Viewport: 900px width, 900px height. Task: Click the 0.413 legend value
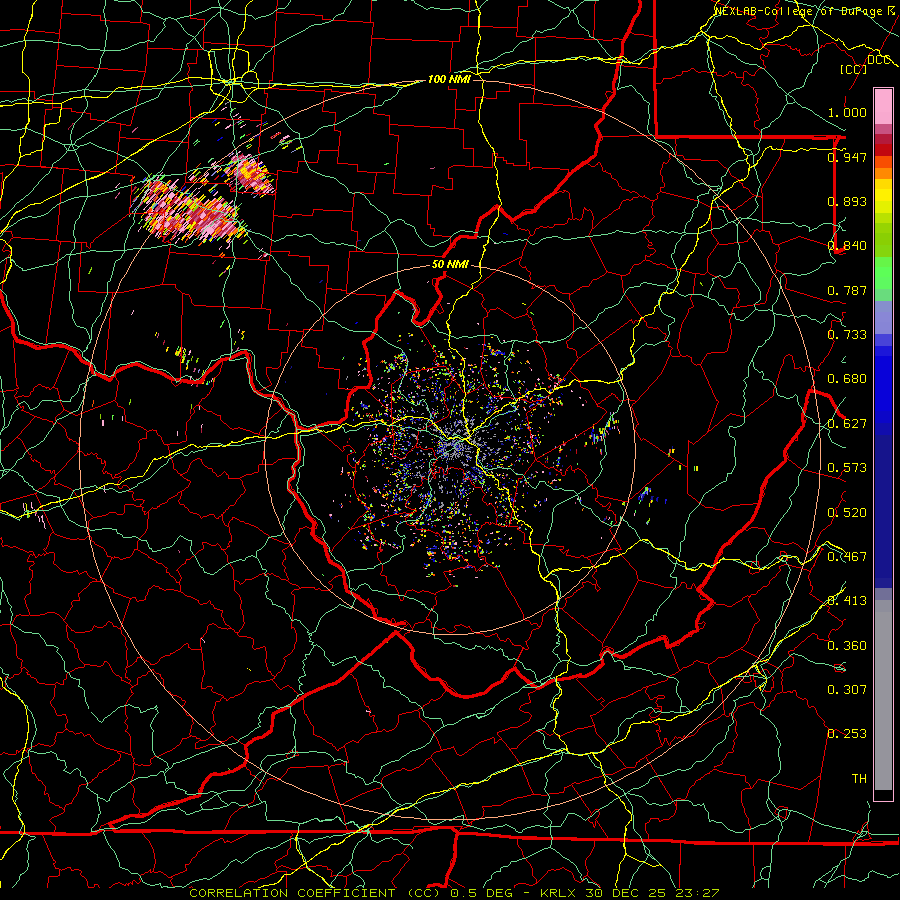click(847, 601)
